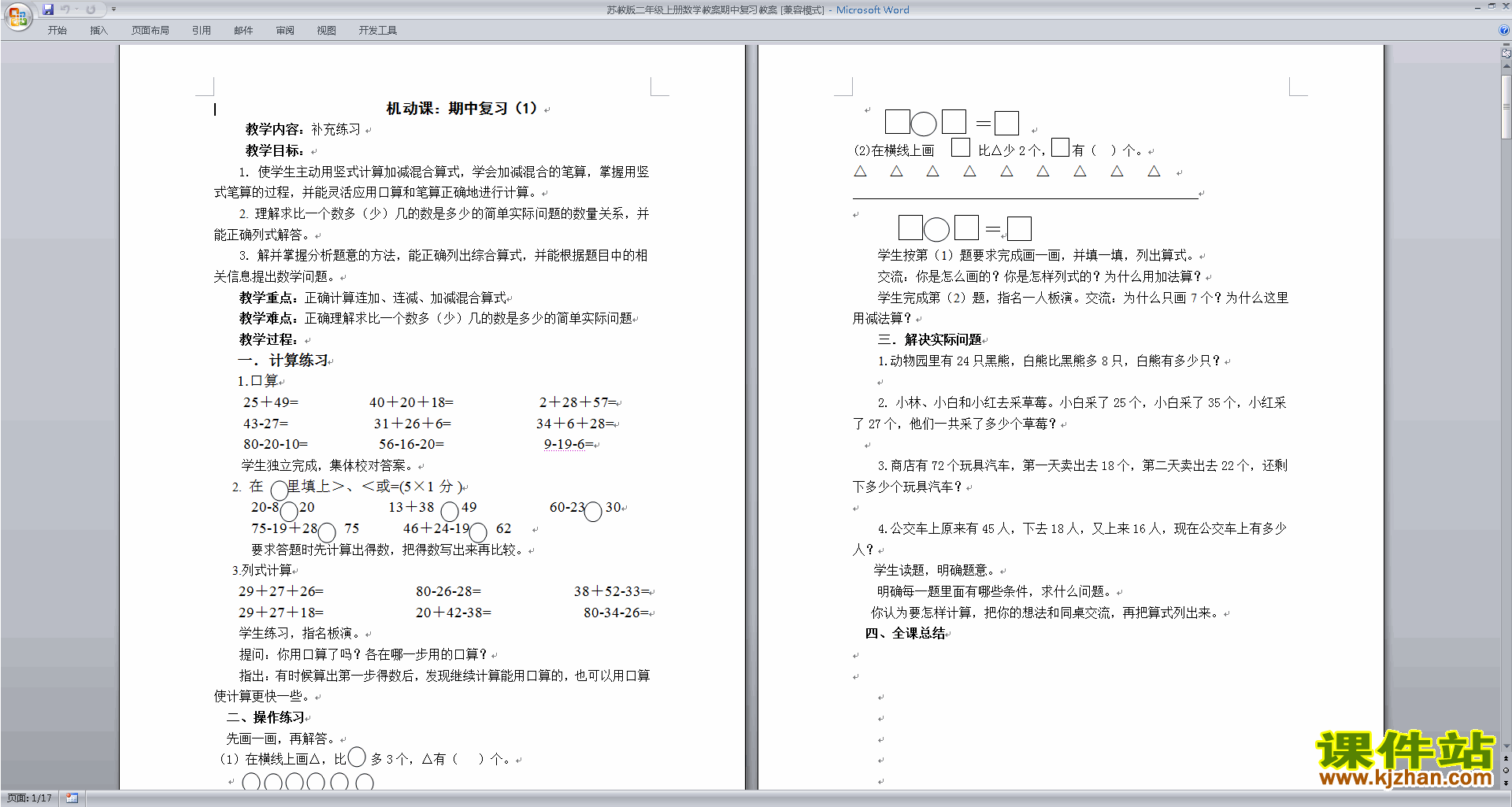Click the 教学难点 line text
Screen dimensions: 1512x807
436,318
